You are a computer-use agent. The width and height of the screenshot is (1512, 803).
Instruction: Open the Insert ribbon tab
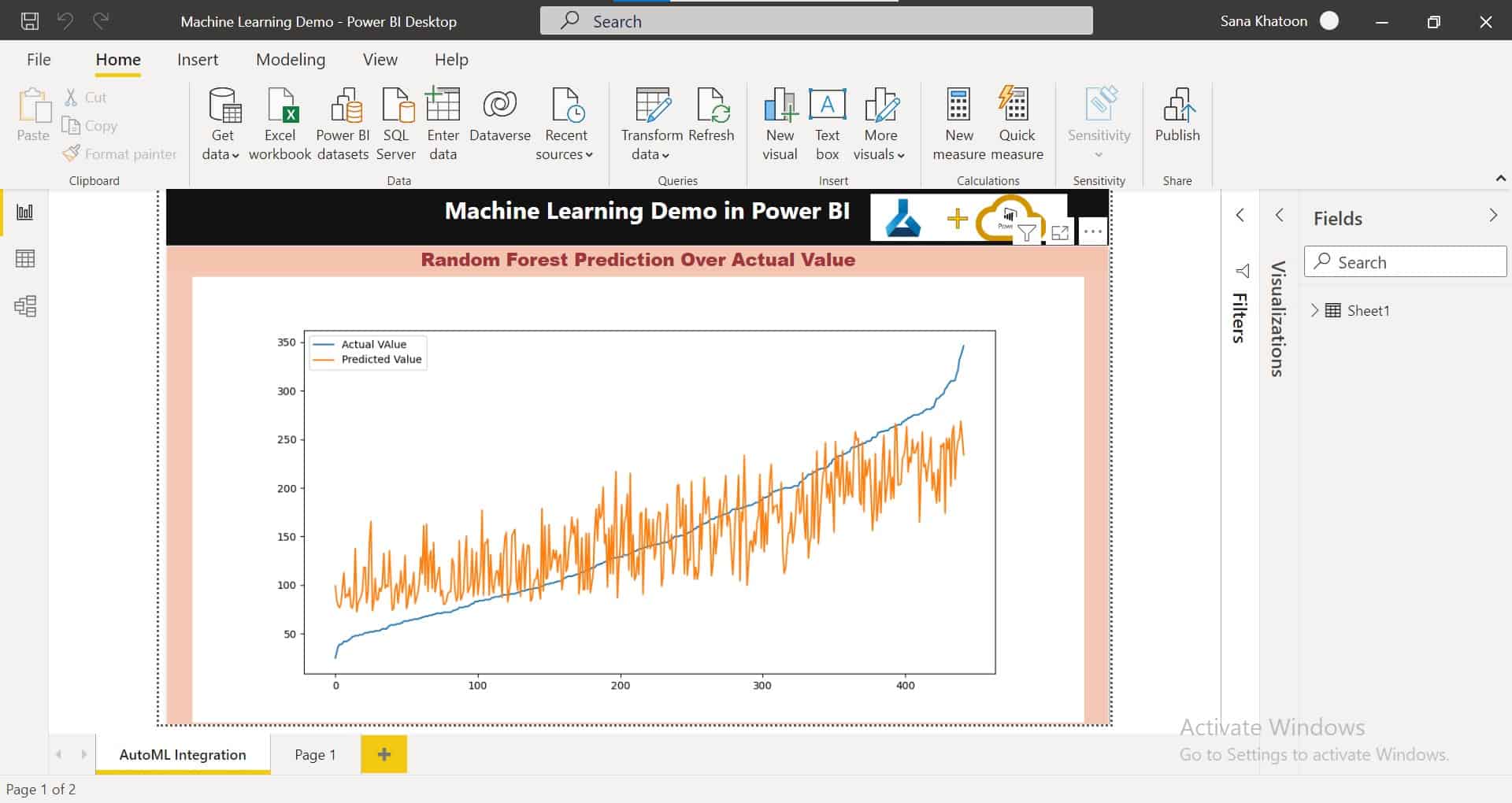click(198, 60)
